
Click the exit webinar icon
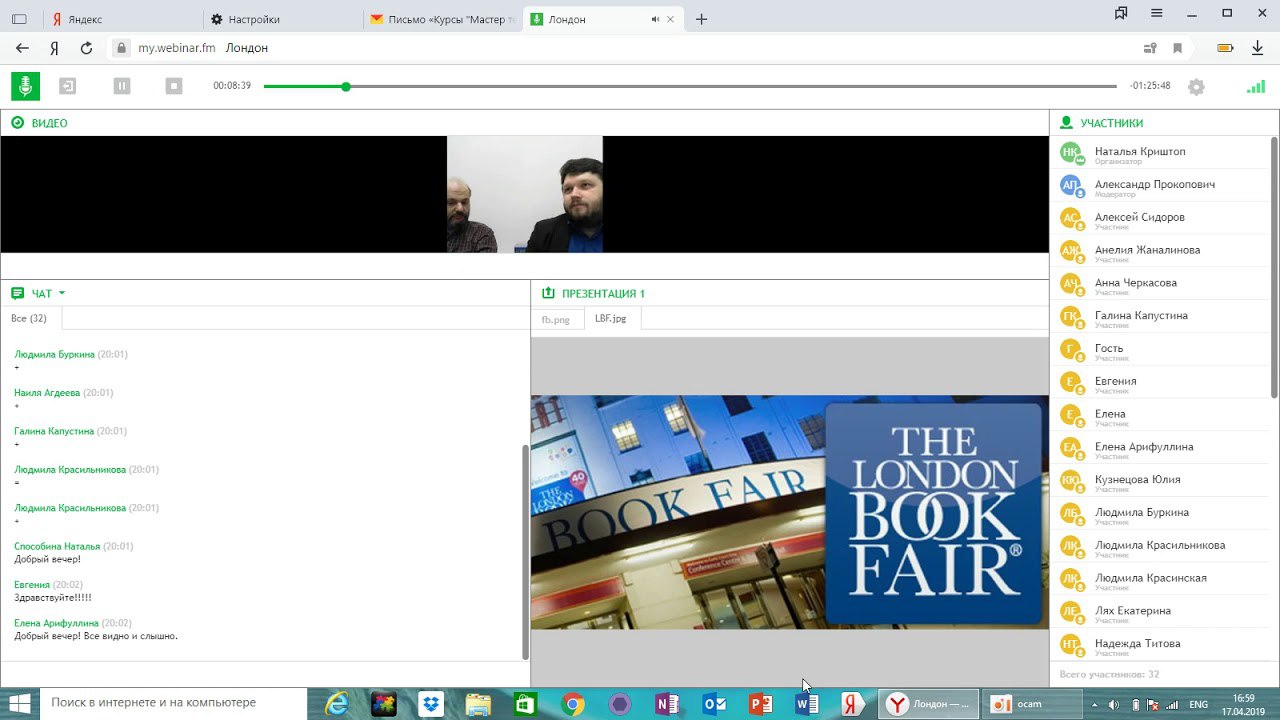67,86
